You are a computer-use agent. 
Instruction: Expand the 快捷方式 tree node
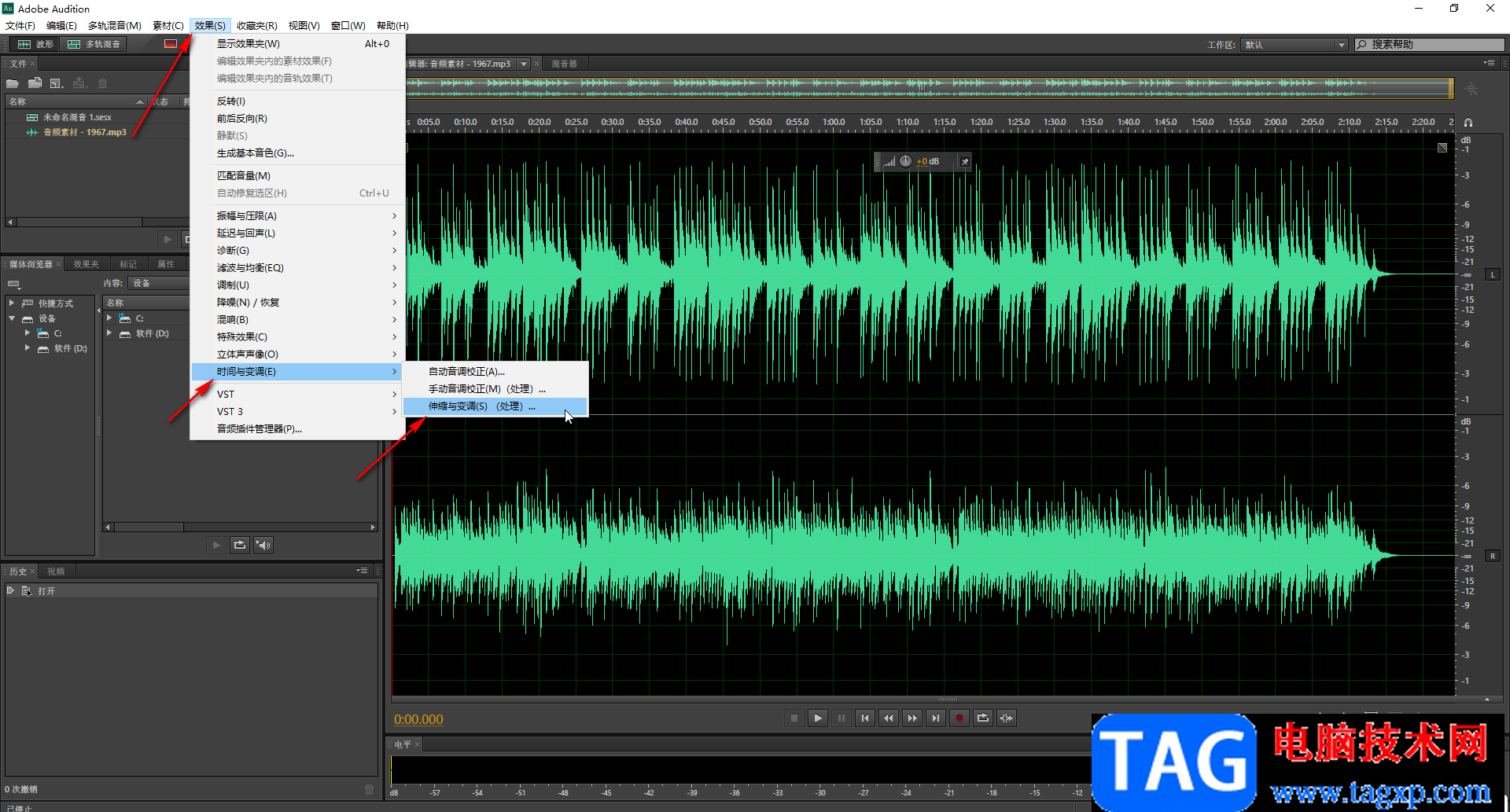[12, 303]
